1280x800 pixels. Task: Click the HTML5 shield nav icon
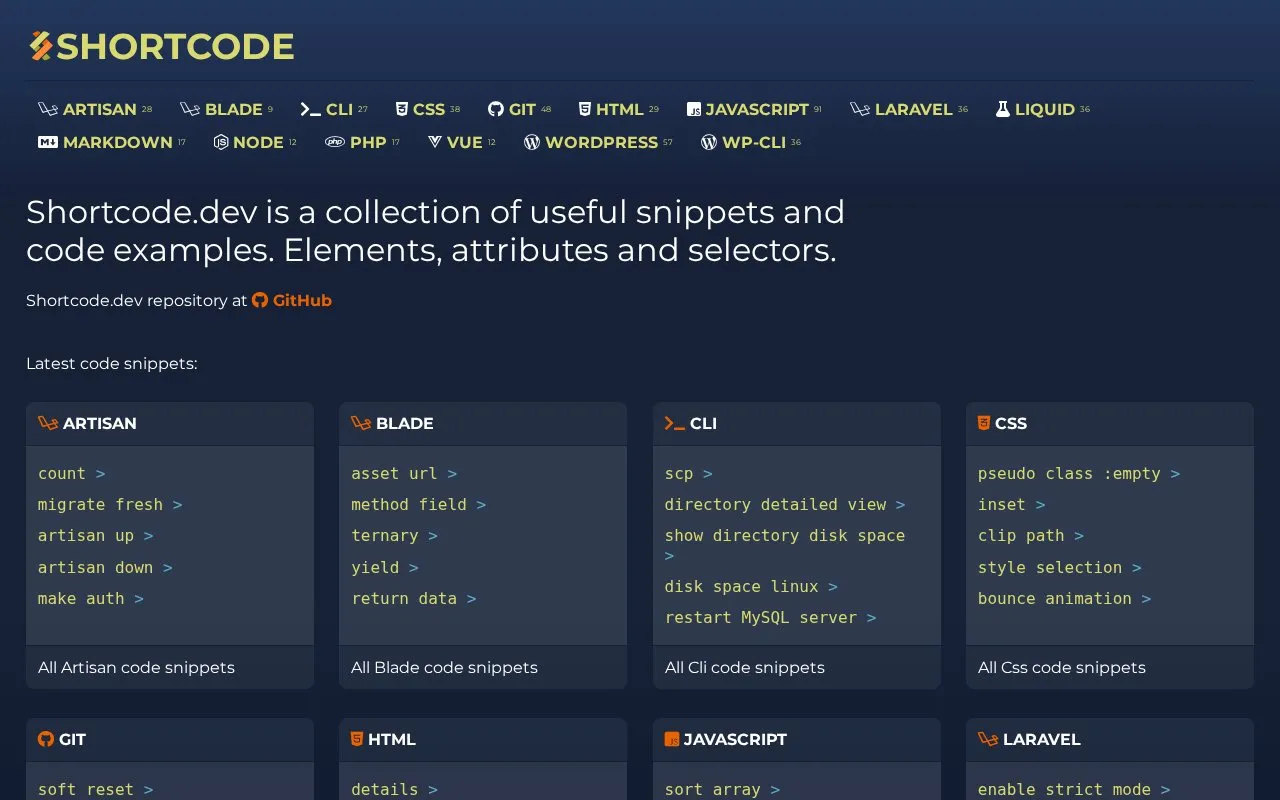[585, 109]
